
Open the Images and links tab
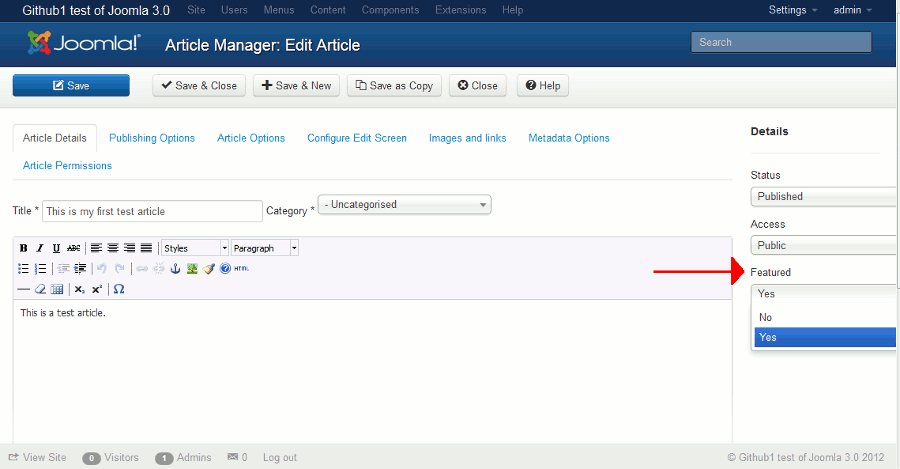pos(467,138)
